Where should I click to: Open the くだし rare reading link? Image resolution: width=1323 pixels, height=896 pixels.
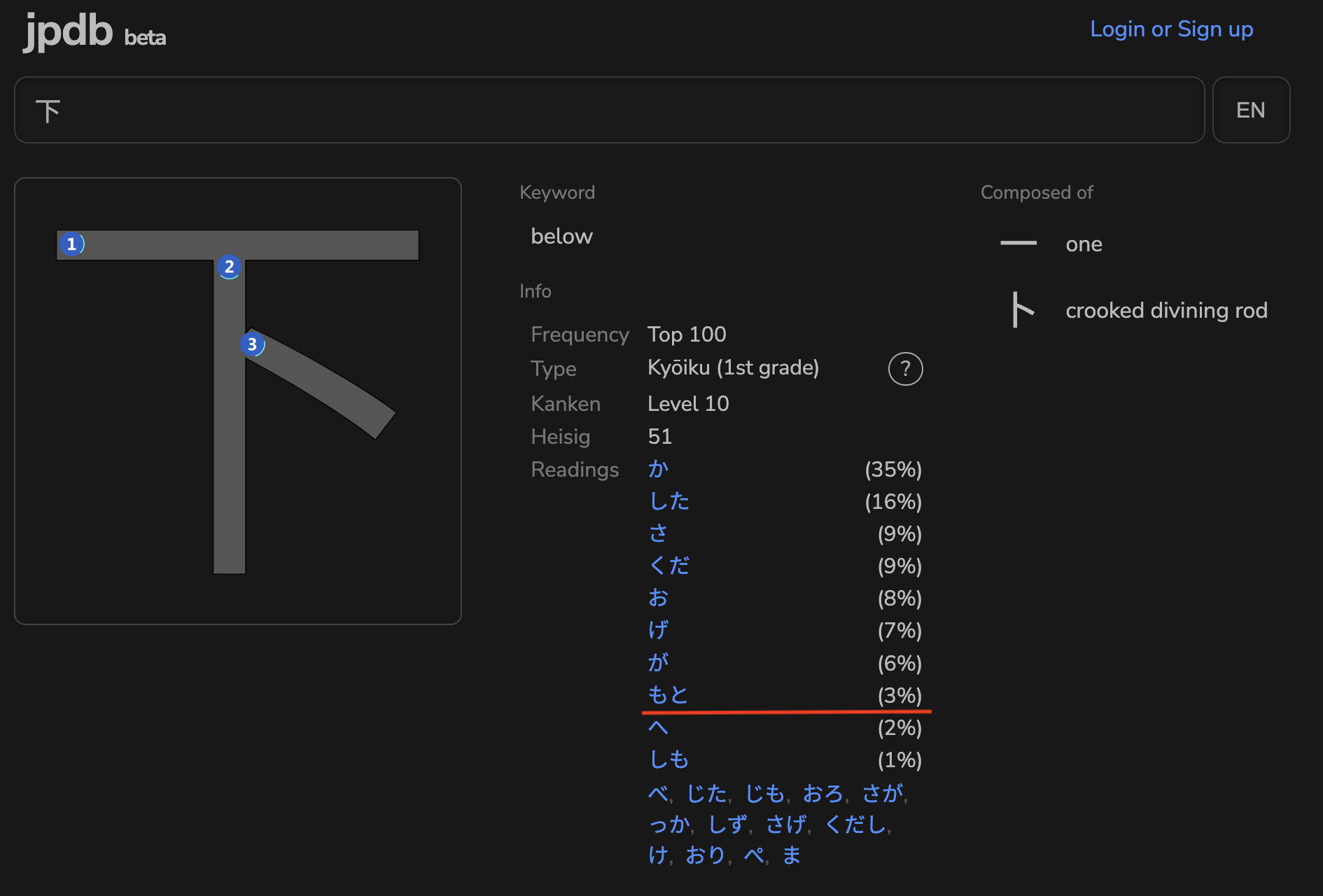coord(855,825)
